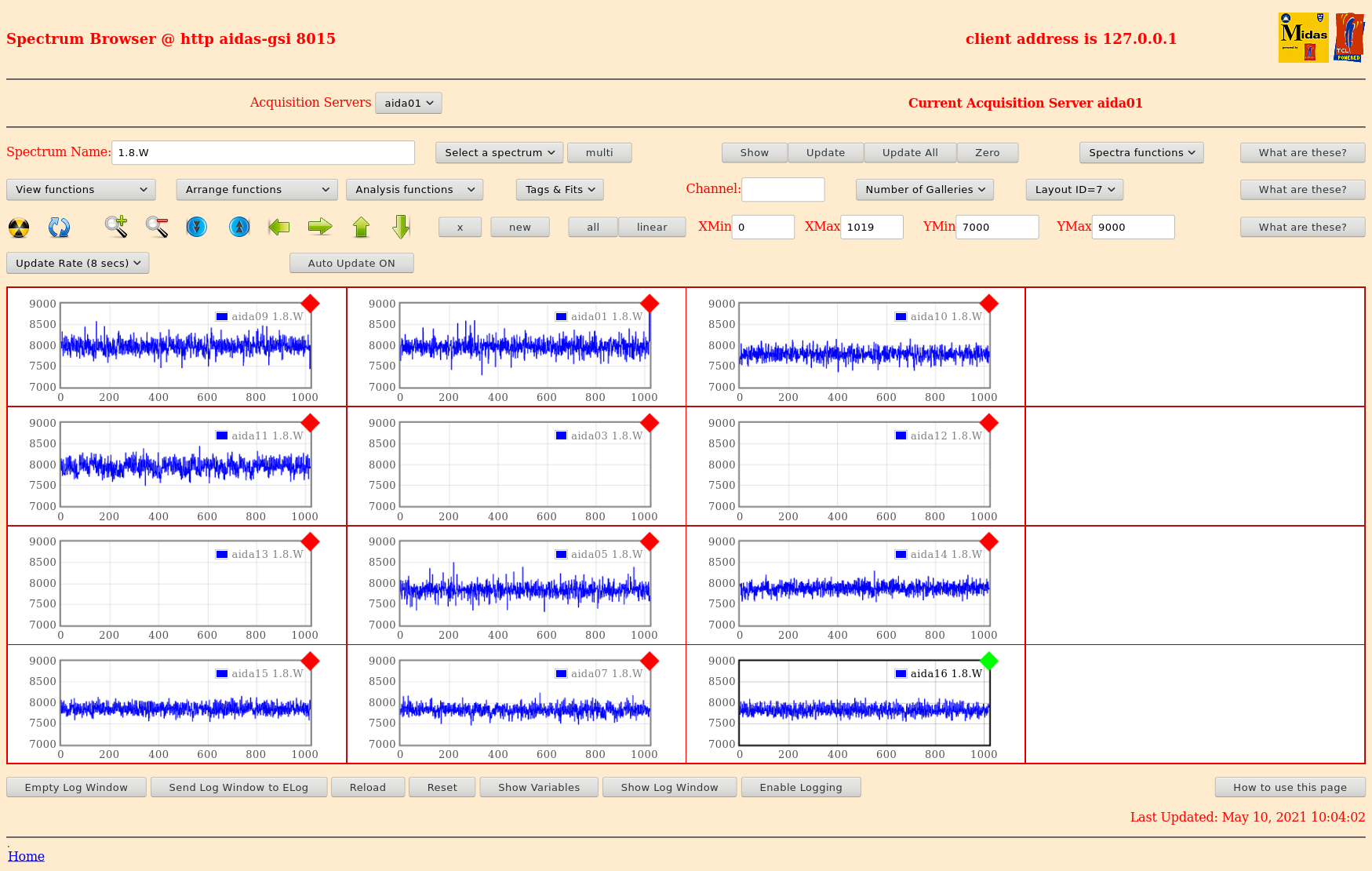Toggle the Auto Update ON button

pos(351,264)
